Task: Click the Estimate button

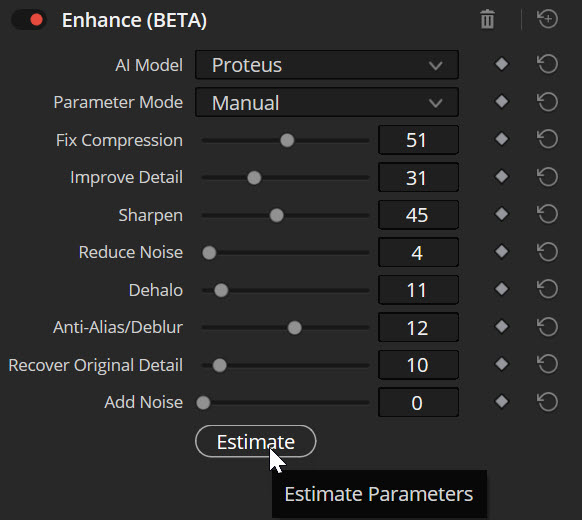Action: pos(256,442)
